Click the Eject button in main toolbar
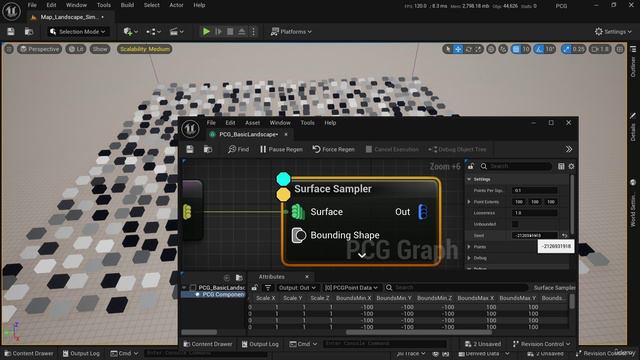This screenshot has height=360, width=640. pos(242,31)
